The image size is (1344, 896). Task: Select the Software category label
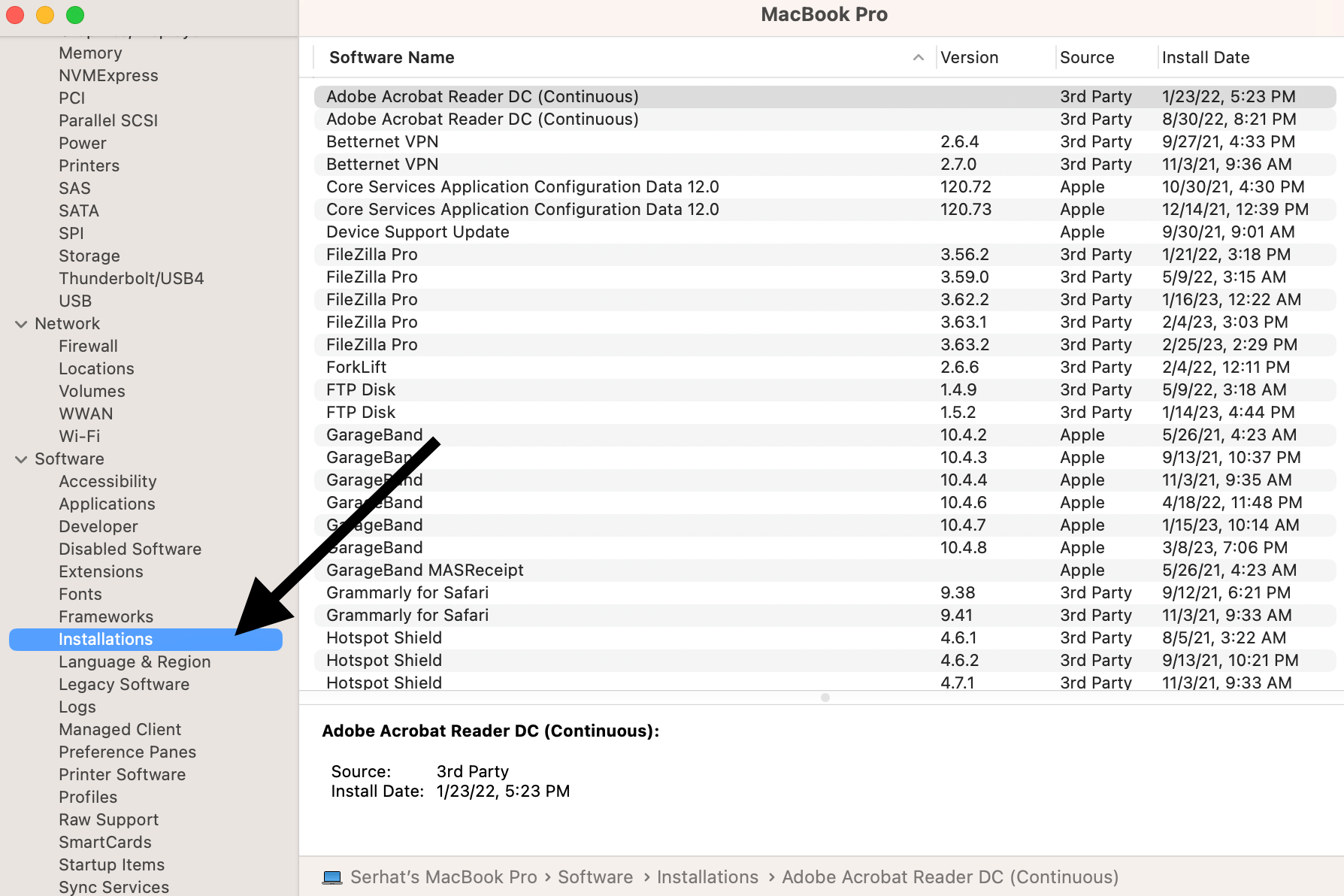tap(69, 459)
